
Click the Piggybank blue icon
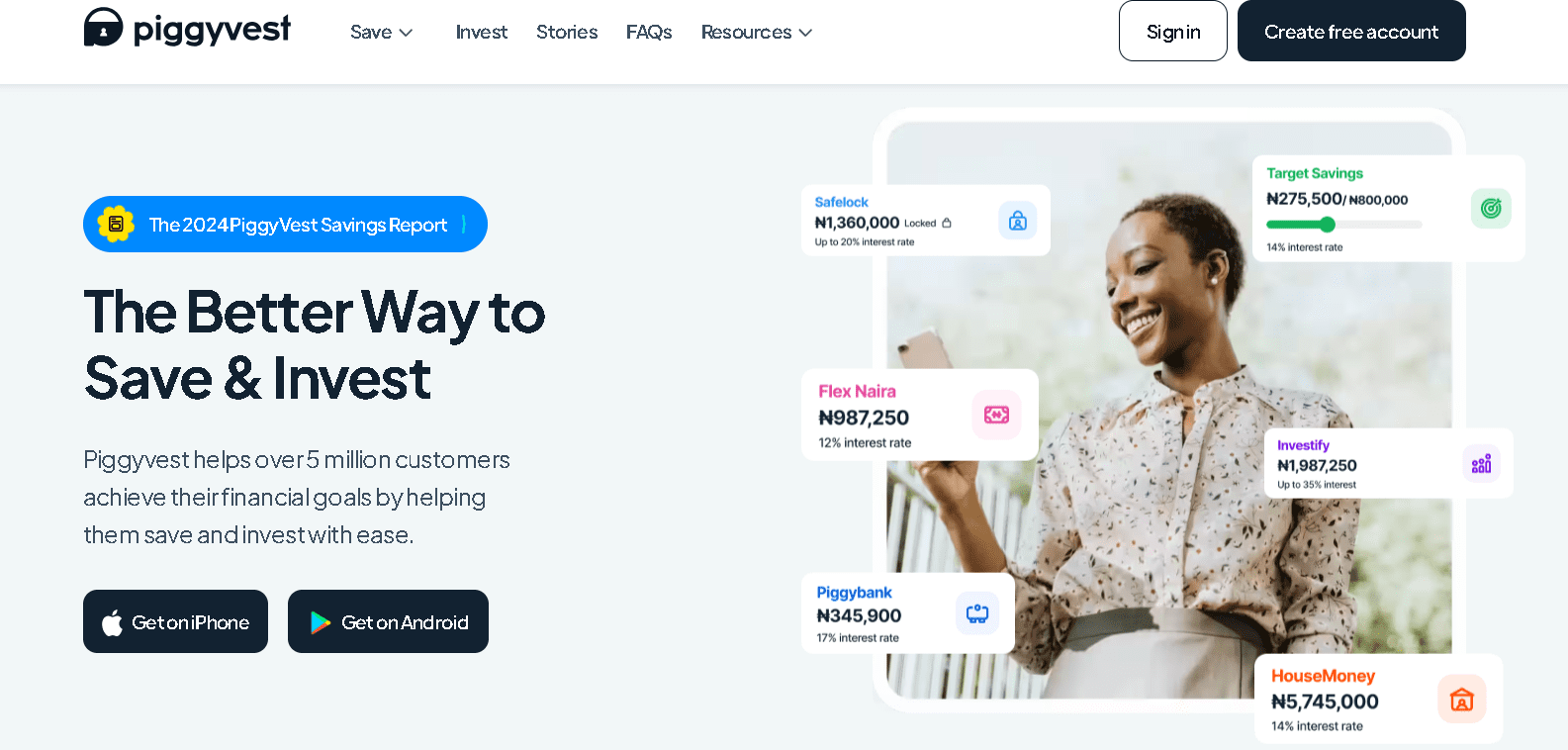pos(977,613)
